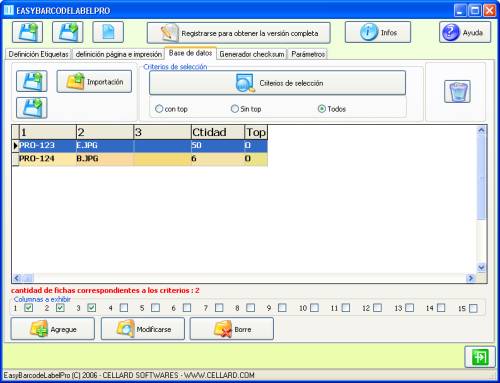
Task: Click the Agregue button
Action: pyautogui.click(x=53, y=329)
